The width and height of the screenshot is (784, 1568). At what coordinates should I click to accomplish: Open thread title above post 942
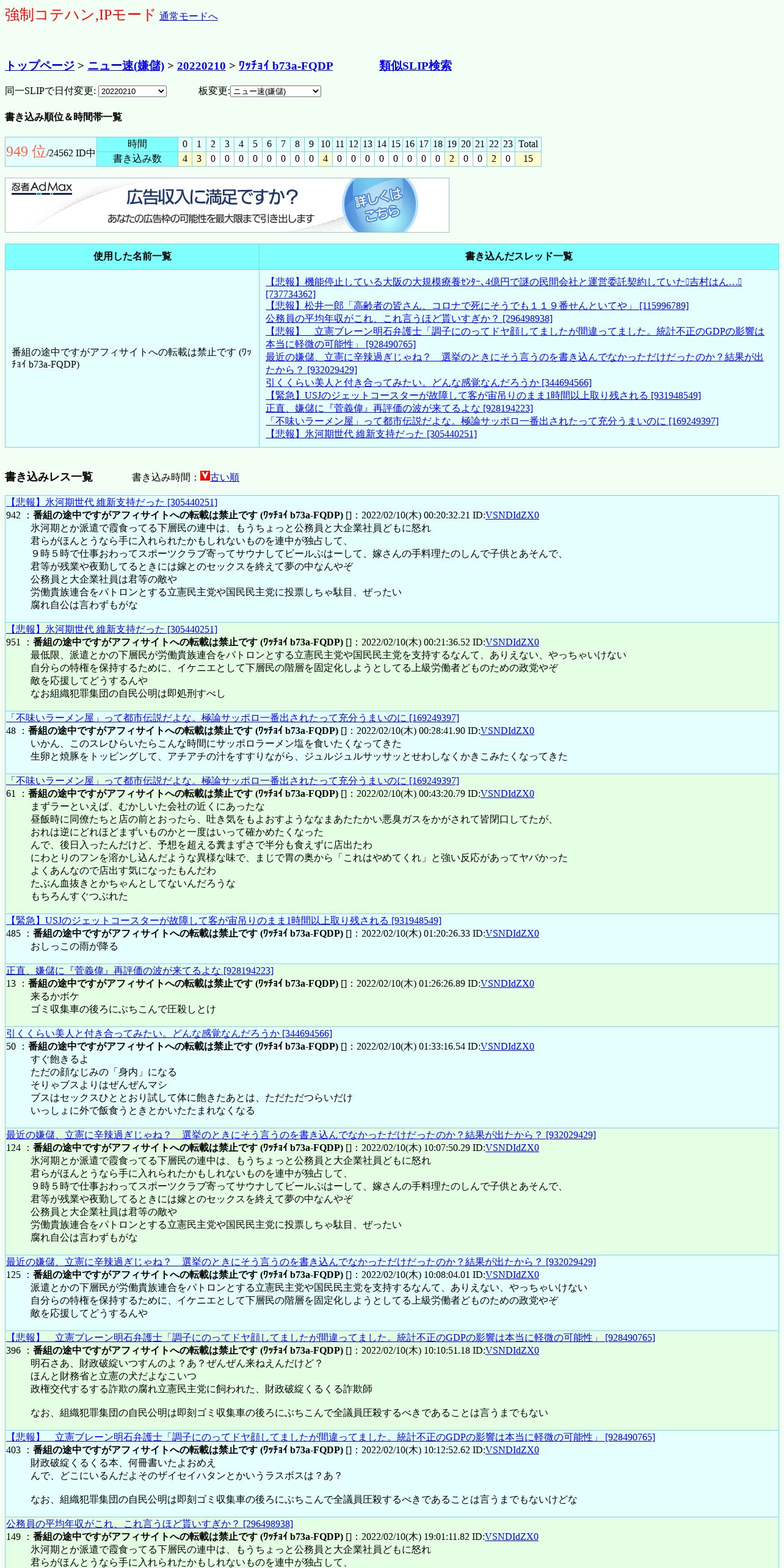point(112,503)
